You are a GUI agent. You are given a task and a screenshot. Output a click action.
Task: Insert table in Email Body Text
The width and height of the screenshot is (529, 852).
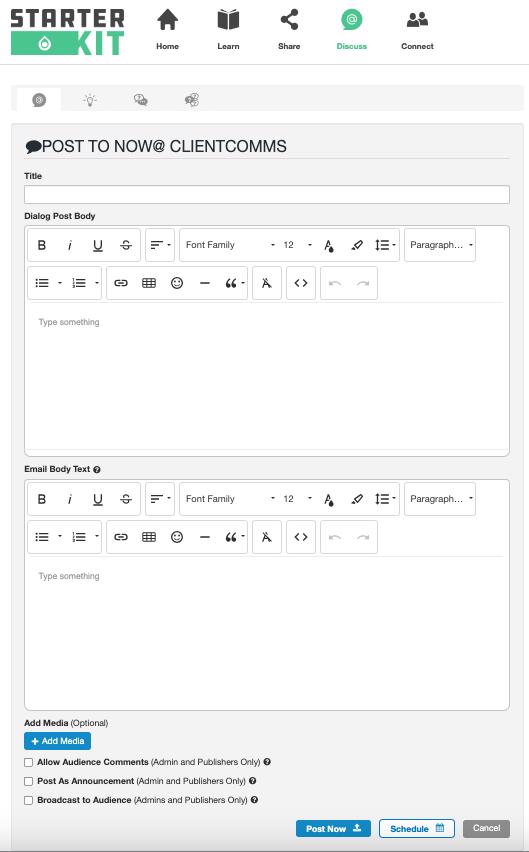click(x=149, y=537)
